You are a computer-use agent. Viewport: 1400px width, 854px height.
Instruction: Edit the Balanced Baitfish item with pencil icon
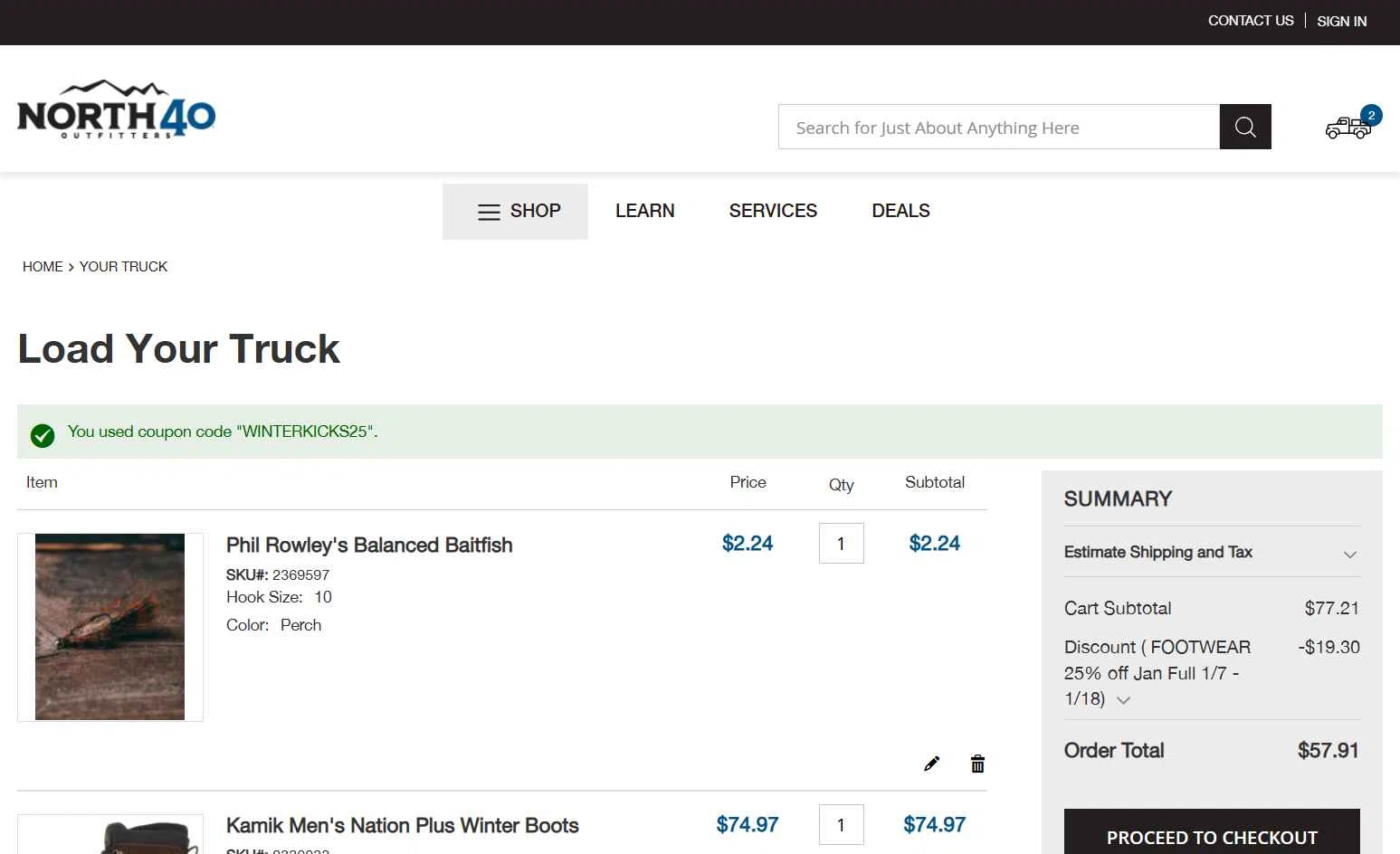click(931, 764)
